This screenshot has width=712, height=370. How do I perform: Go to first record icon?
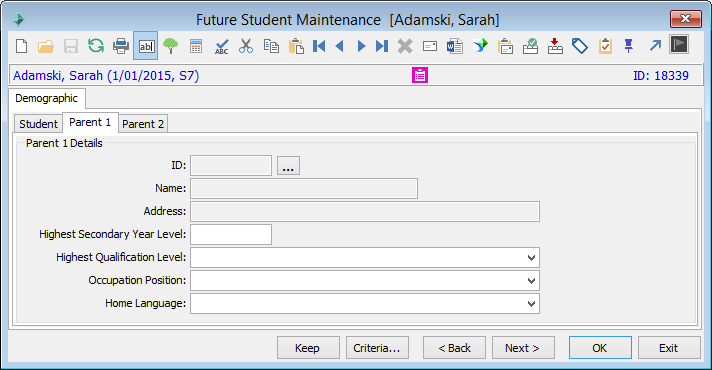tap(319, 46)
